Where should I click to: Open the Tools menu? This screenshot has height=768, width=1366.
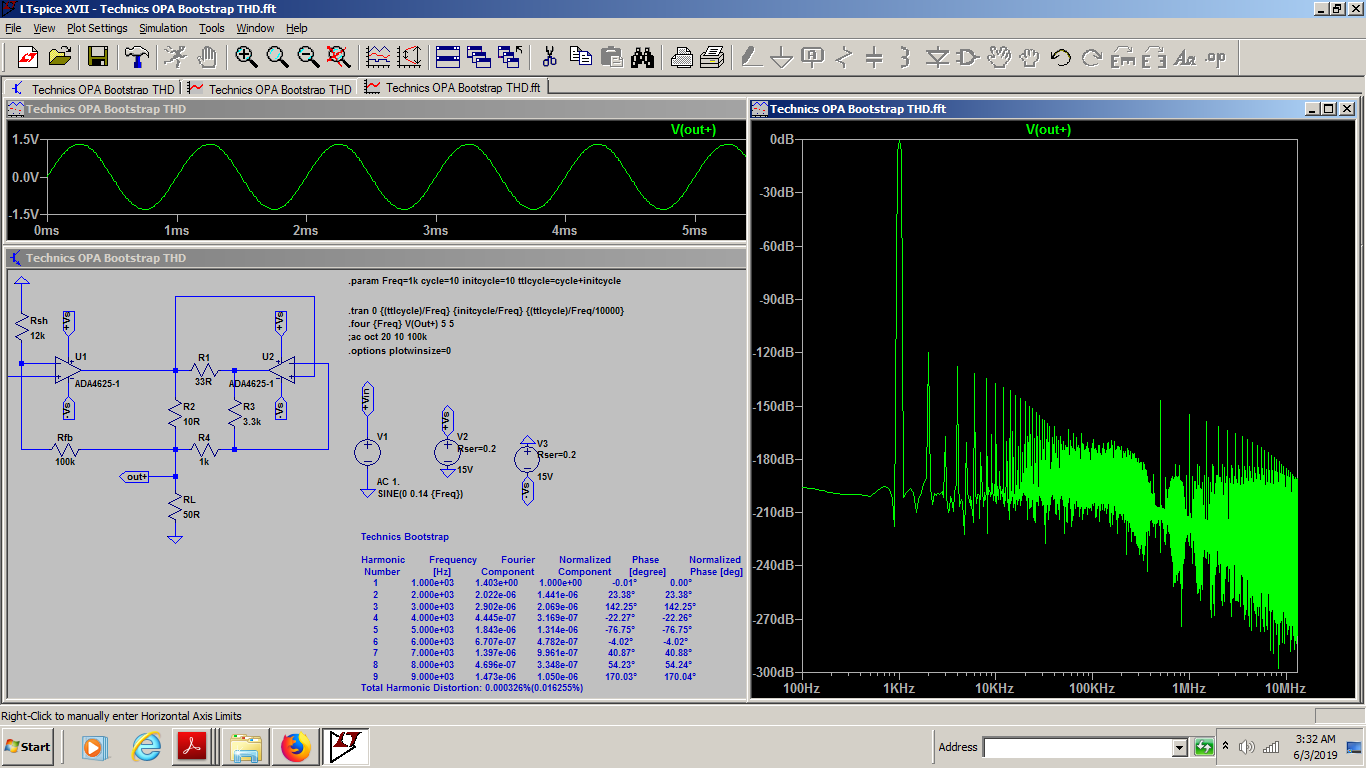212,28
